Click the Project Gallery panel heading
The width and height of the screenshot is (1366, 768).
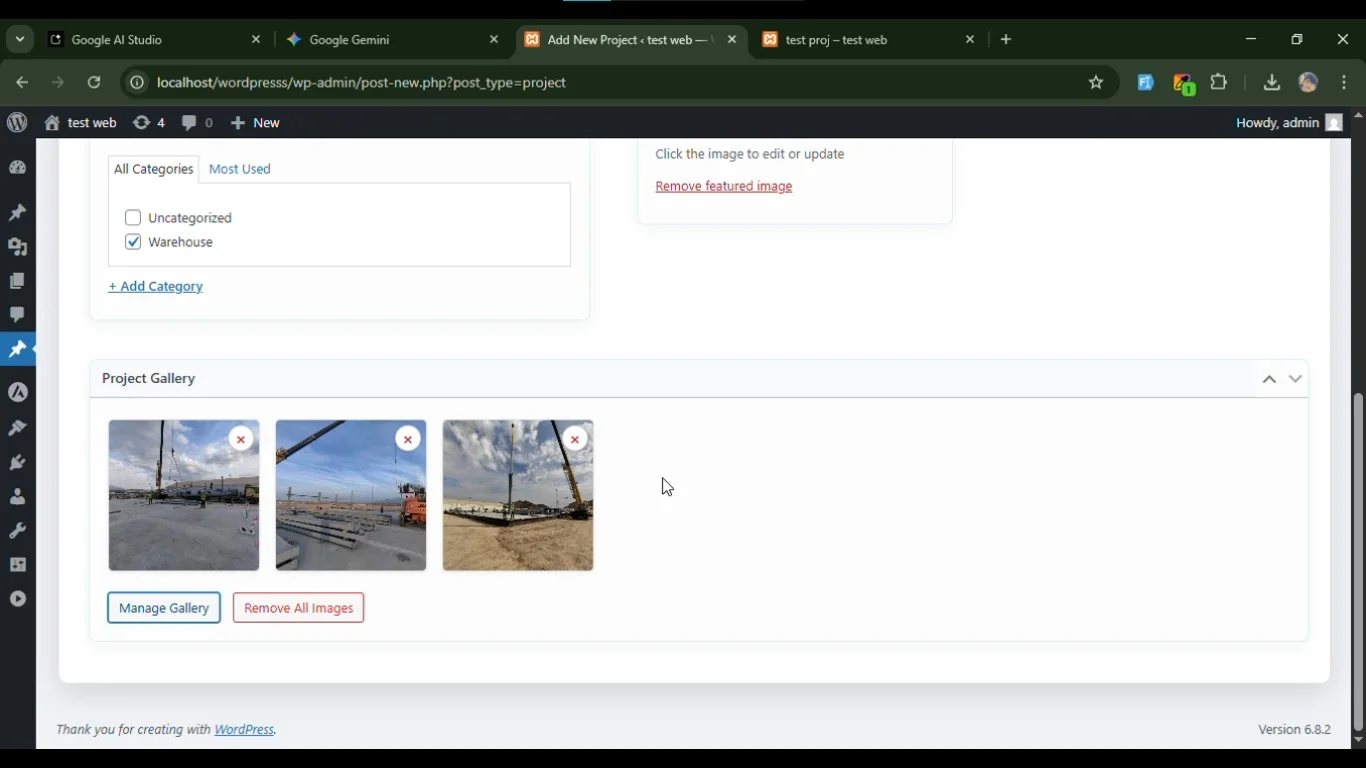148,379
